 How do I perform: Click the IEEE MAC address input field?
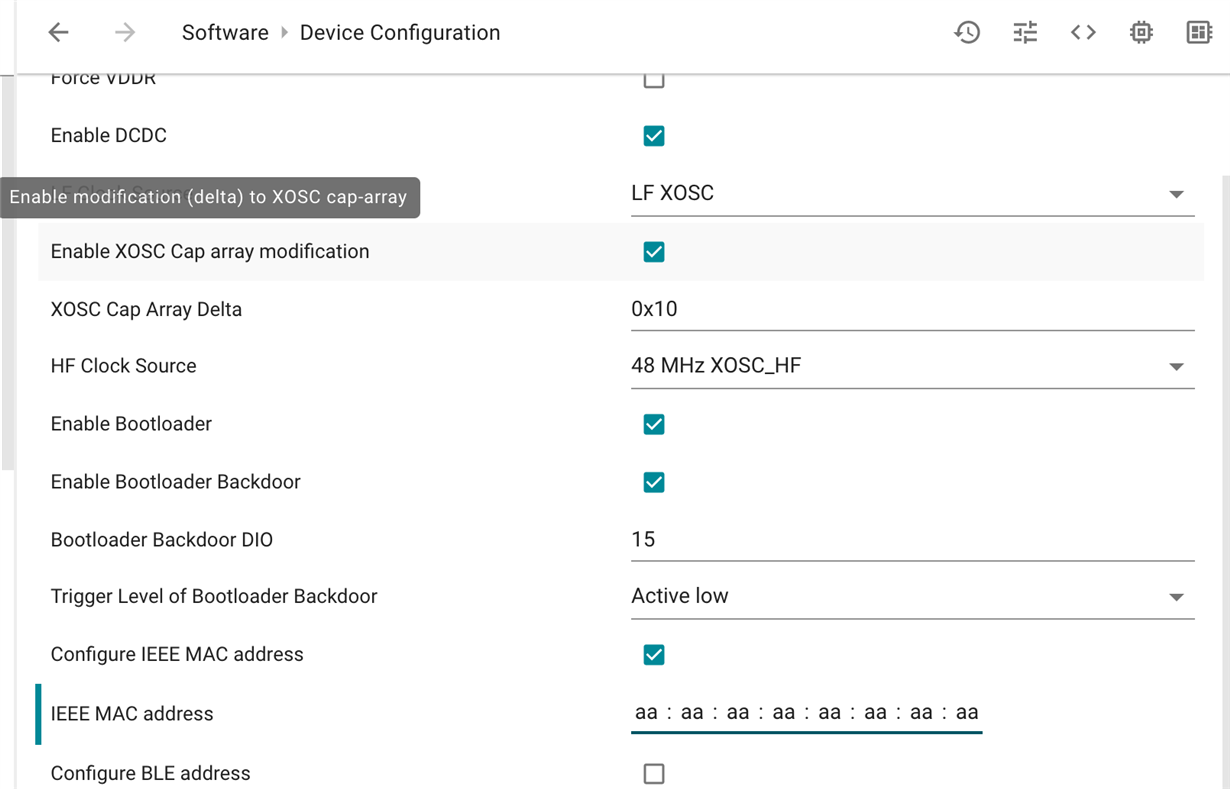(x=806, y=713)
